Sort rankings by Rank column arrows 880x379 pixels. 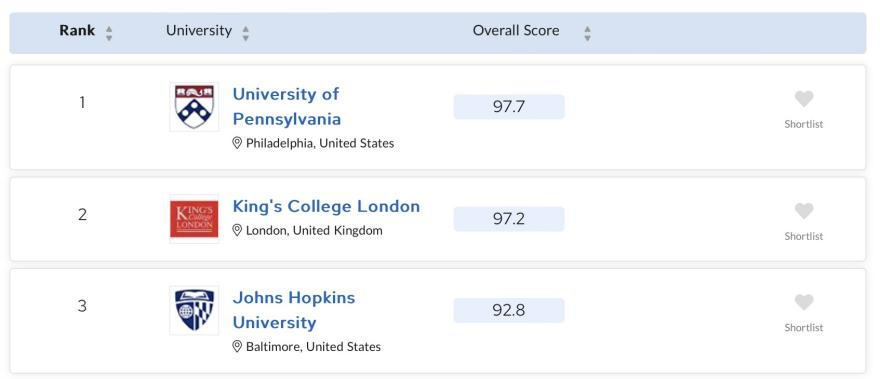click(x=109, y=33)
